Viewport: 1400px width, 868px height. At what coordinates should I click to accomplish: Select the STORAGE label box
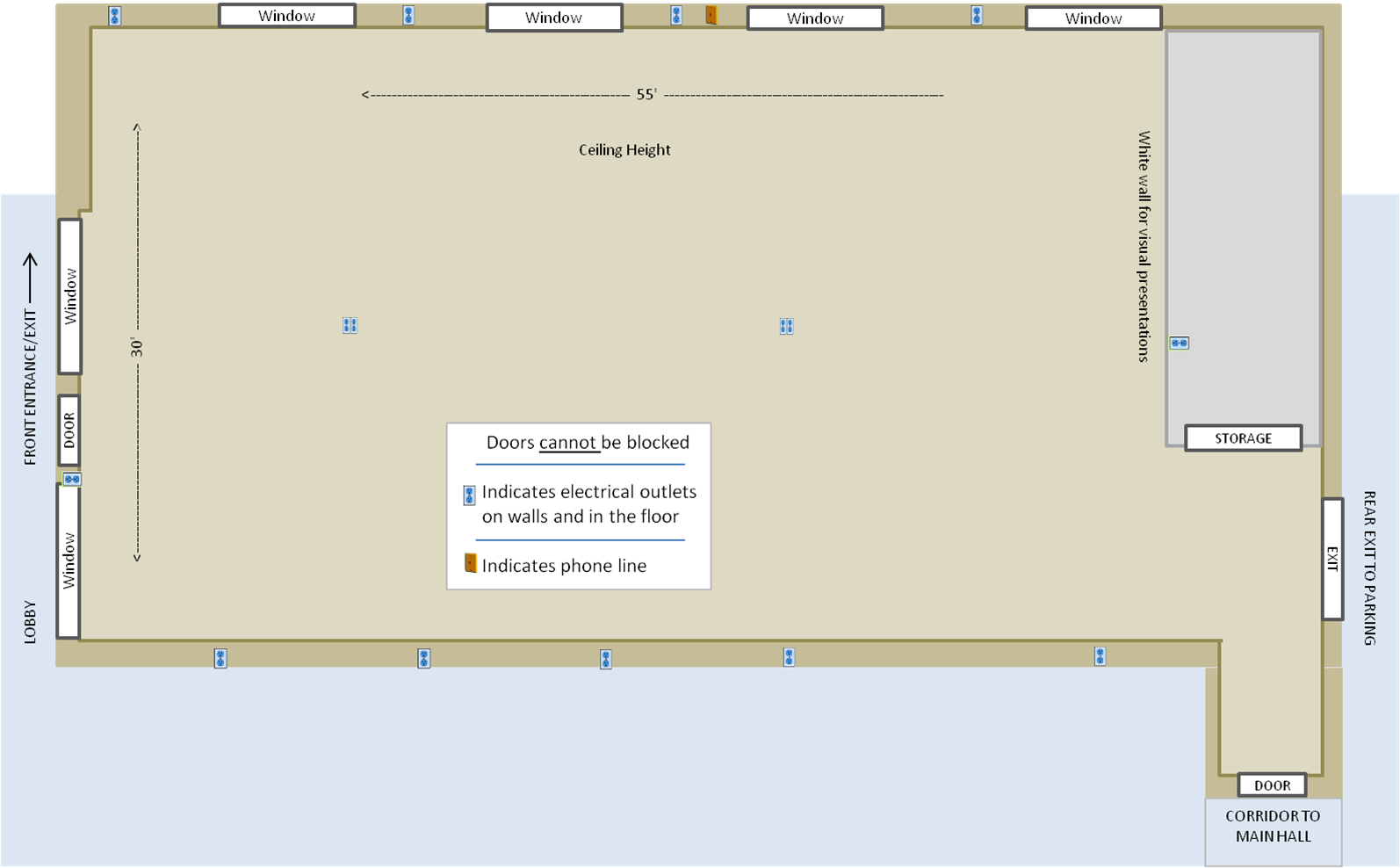click(x=1243, y=438)
